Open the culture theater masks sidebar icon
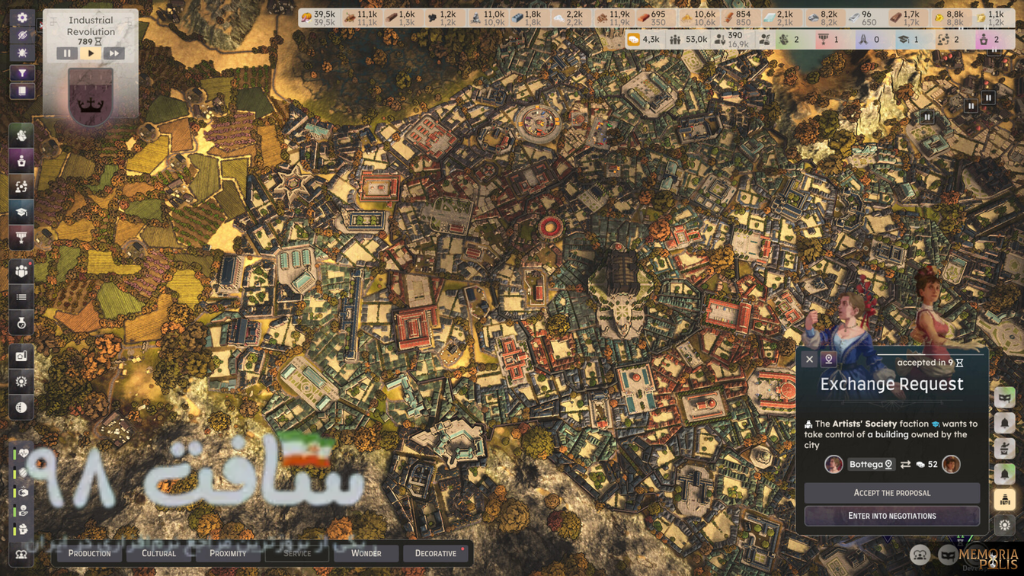1024x576 pixels. [x=22, y=135]
